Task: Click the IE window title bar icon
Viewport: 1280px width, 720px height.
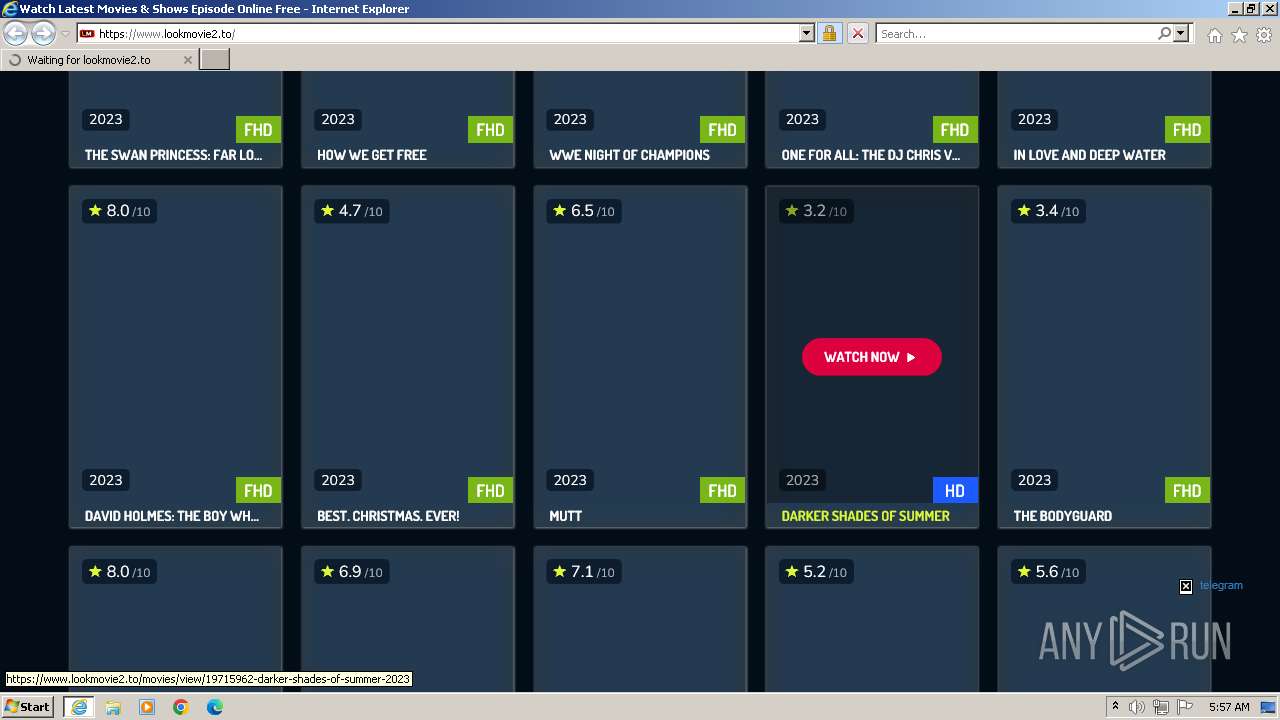Action: click(10, 9)
